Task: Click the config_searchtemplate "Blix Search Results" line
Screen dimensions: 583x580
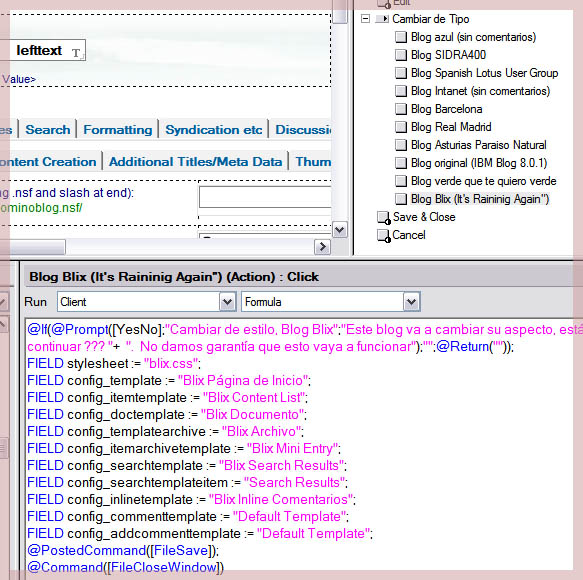Action: tap(187, 465)
